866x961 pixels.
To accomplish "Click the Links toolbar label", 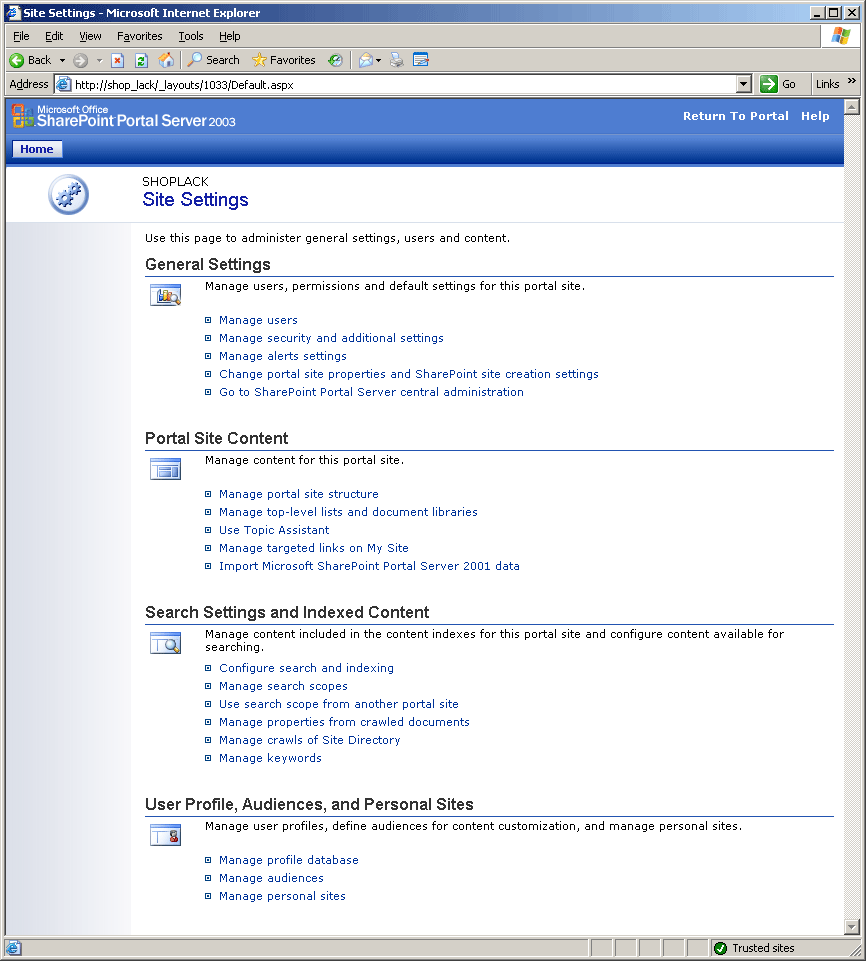I will pos(827,84).
